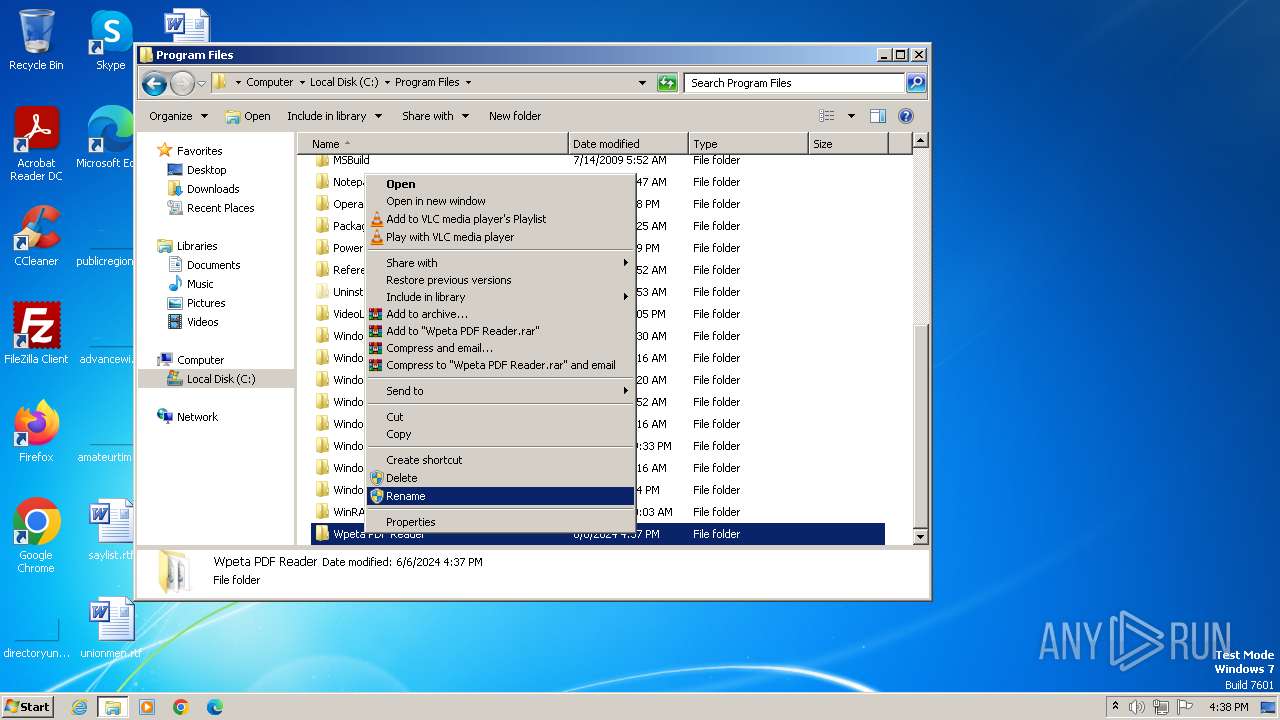Viewport: 1280px width, 720px height.
Task: Select Properties in the context menu
Action: pos(500,522)
